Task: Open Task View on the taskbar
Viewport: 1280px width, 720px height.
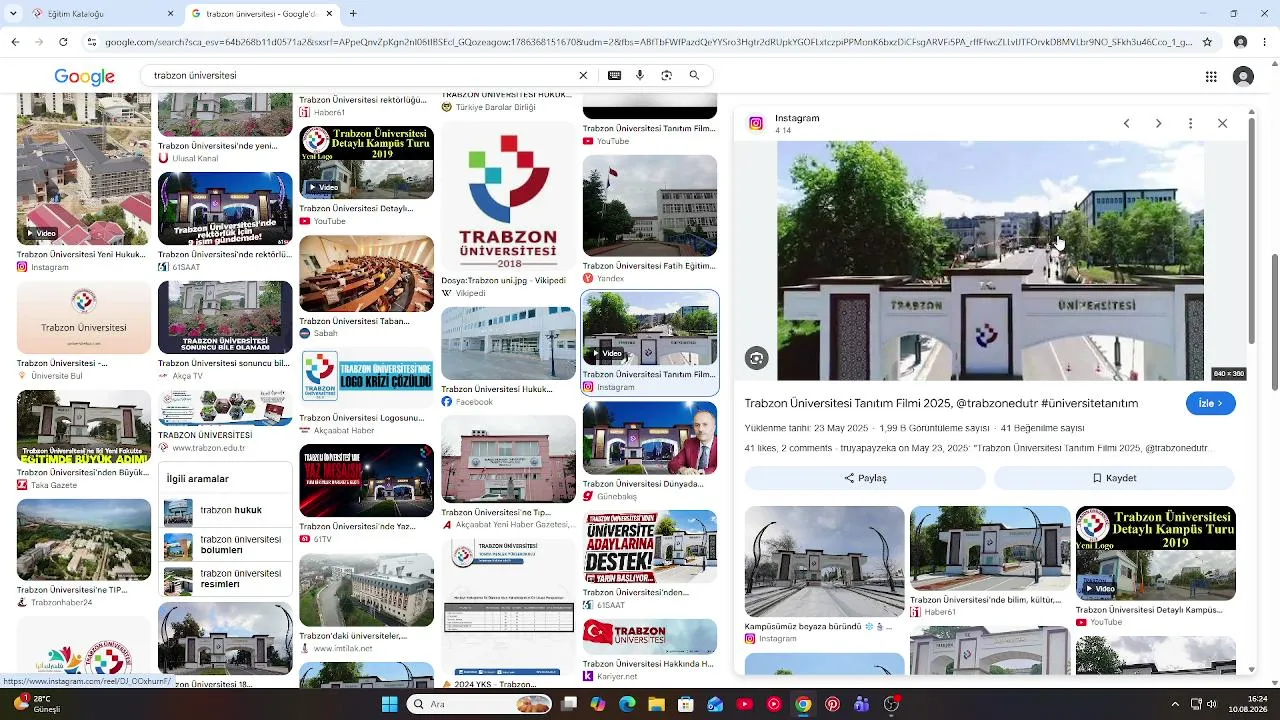Action: point(569,704)
